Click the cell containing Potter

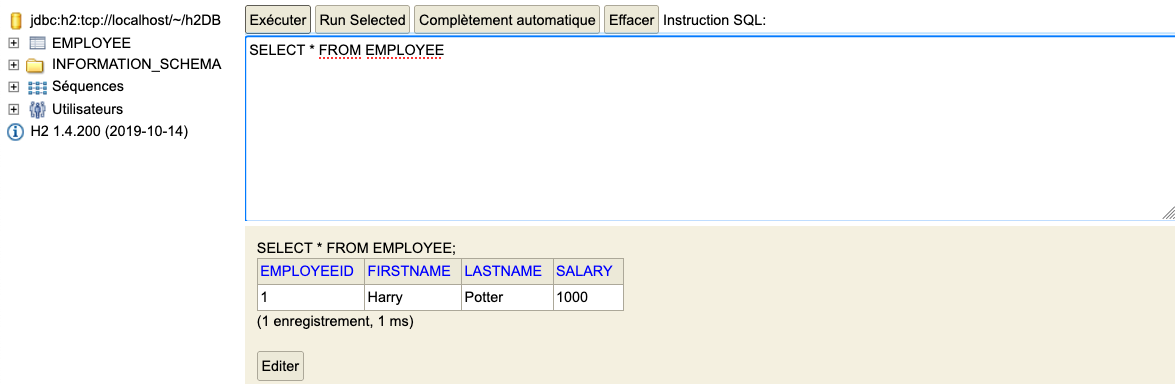[x=507, y=297]
